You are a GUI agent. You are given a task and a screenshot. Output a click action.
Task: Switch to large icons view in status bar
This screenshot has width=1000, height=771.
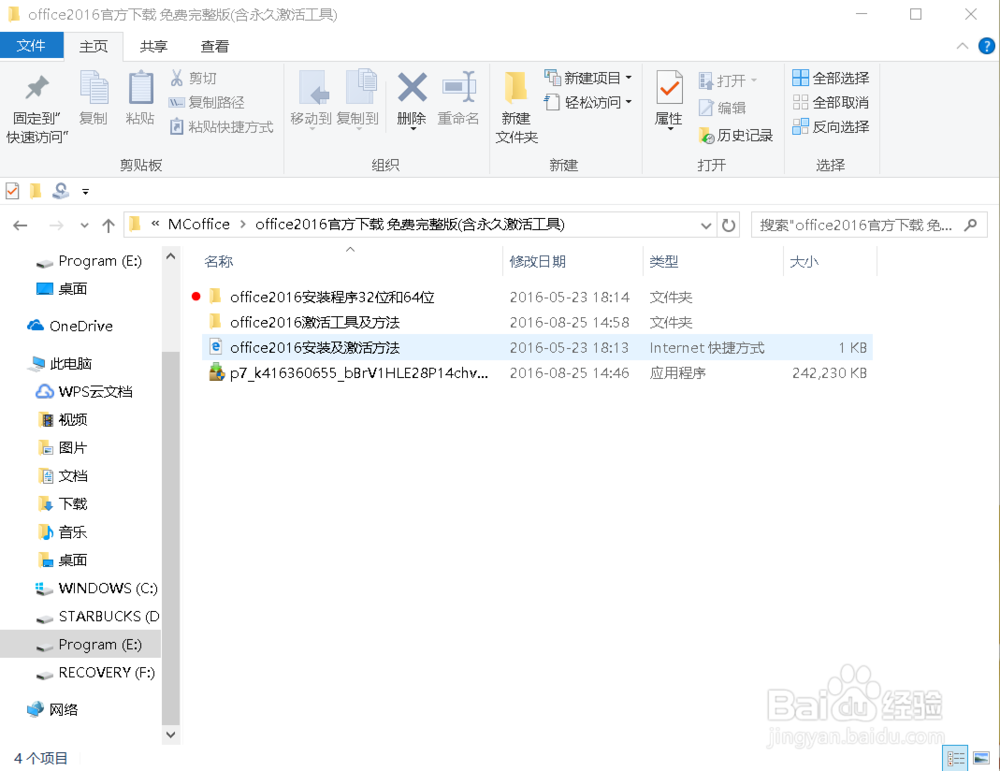(982, 758)
